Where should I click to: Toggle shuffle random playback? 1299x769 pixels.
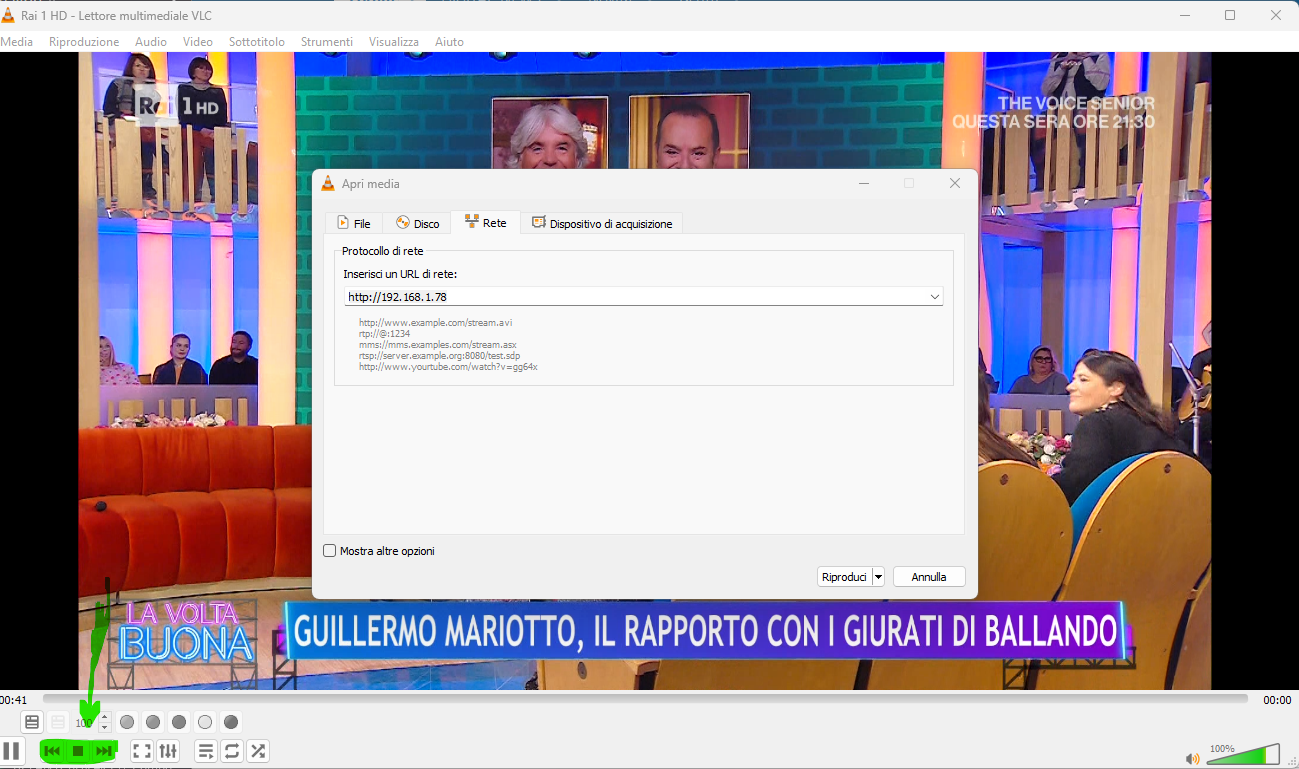(x=258, y=751)
